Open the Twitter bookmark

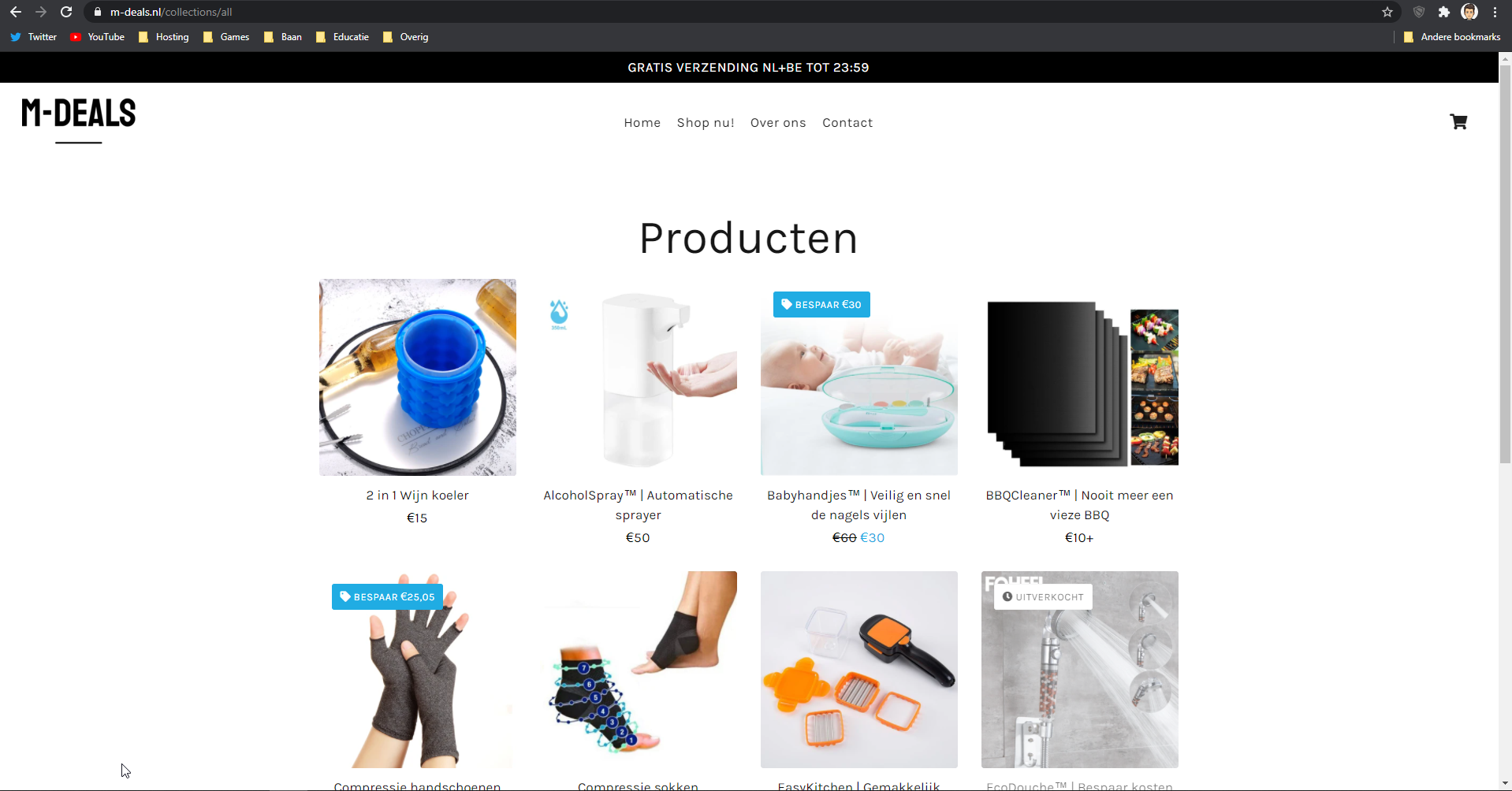click(34, 37)
